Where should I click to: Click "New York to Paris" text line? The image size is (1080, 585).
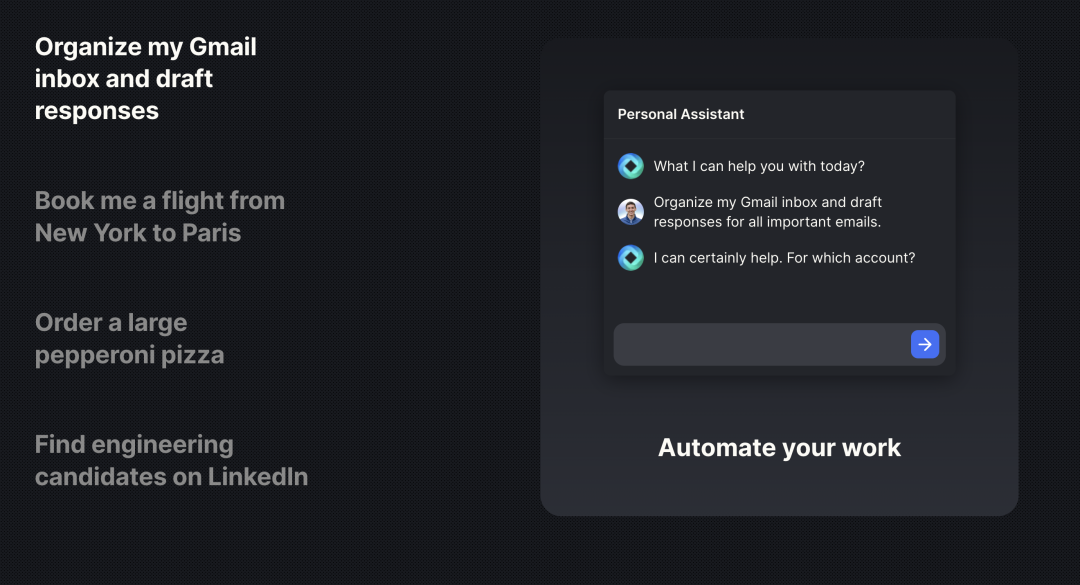pyautogui.click(x=138, y=233)
